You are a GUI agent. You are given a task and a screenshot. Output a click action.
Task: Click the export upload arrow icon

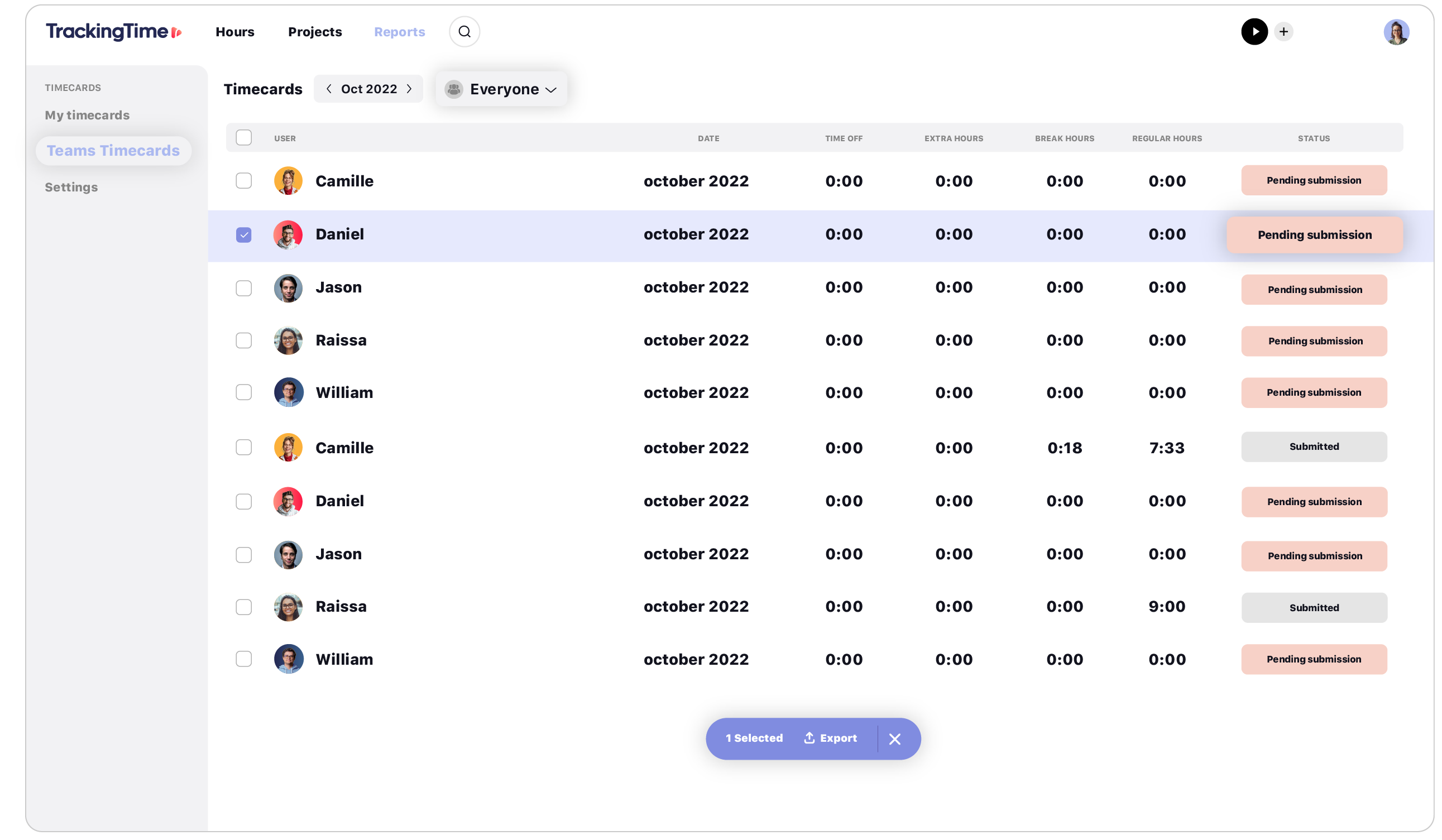click(x=808, y=738)
